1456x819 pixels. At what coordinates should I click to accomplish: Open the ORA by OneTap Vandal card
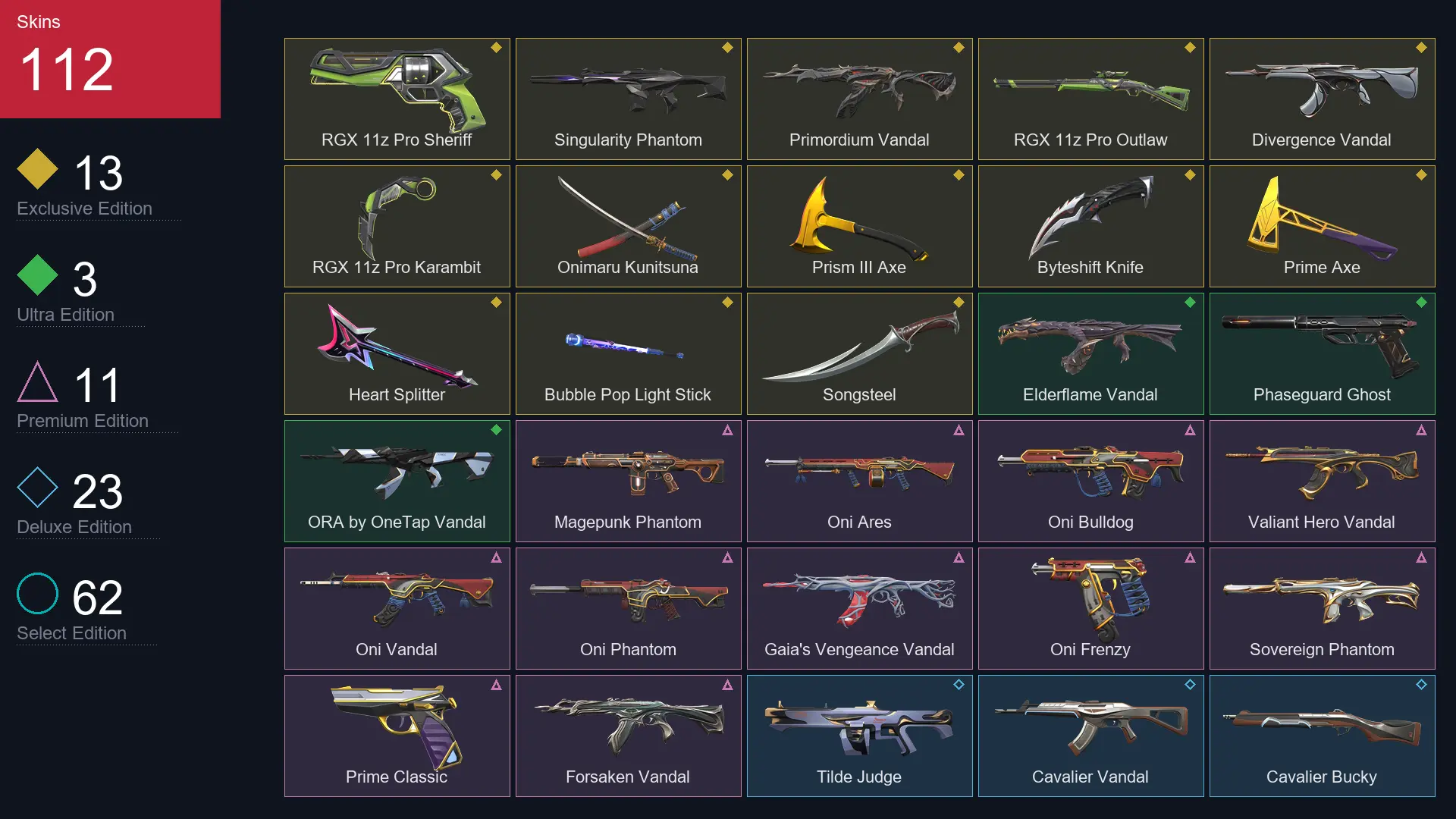tap(397, 481)
